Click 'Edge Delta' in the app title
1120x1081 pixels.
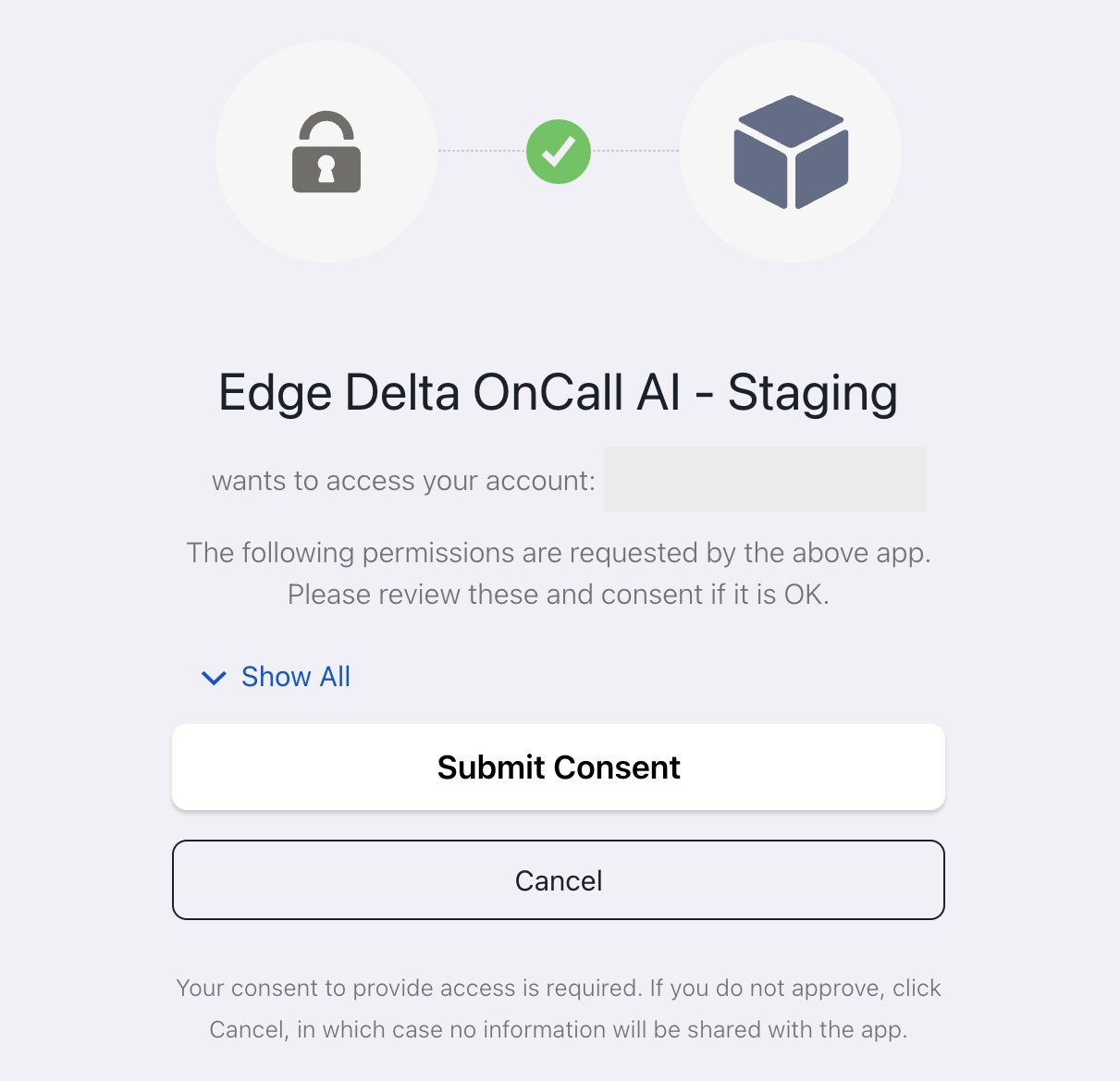click(338, 392)
